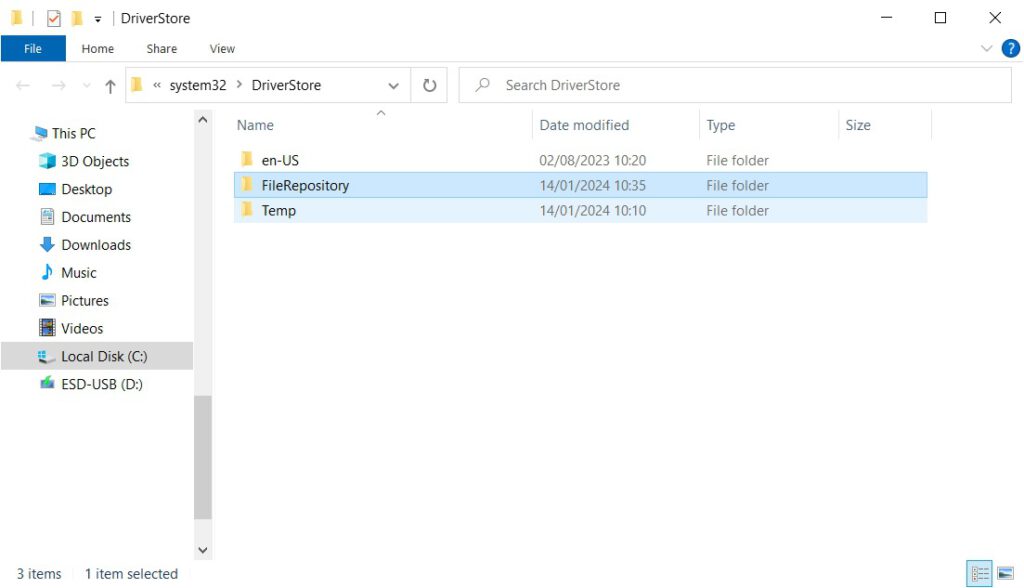The width and height of the screenshot is (1024, 588).
Task: Refresh the DriverStore folder view
Action: 429,85
